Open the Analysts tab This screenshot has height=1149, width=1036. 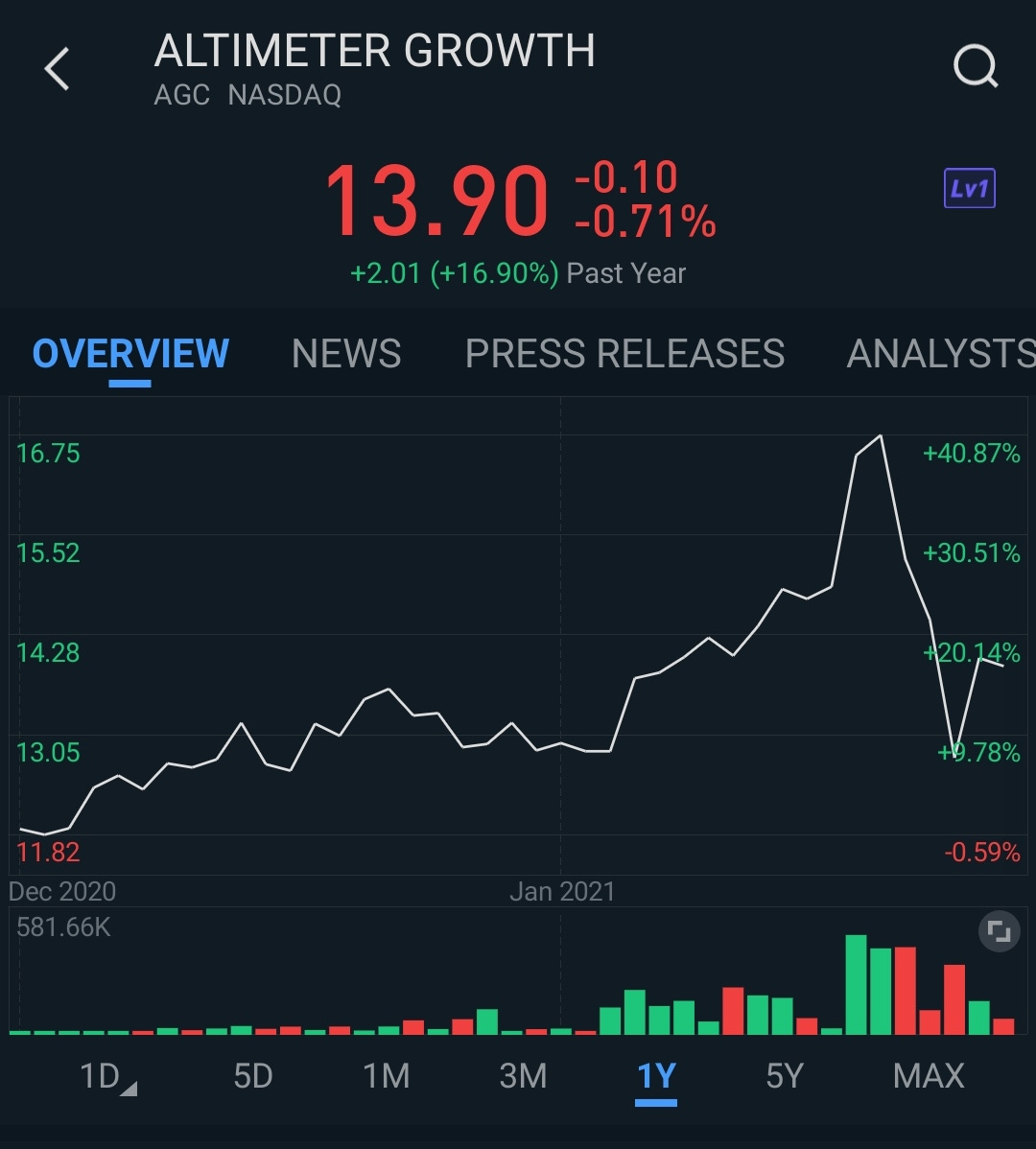point(941,353)
